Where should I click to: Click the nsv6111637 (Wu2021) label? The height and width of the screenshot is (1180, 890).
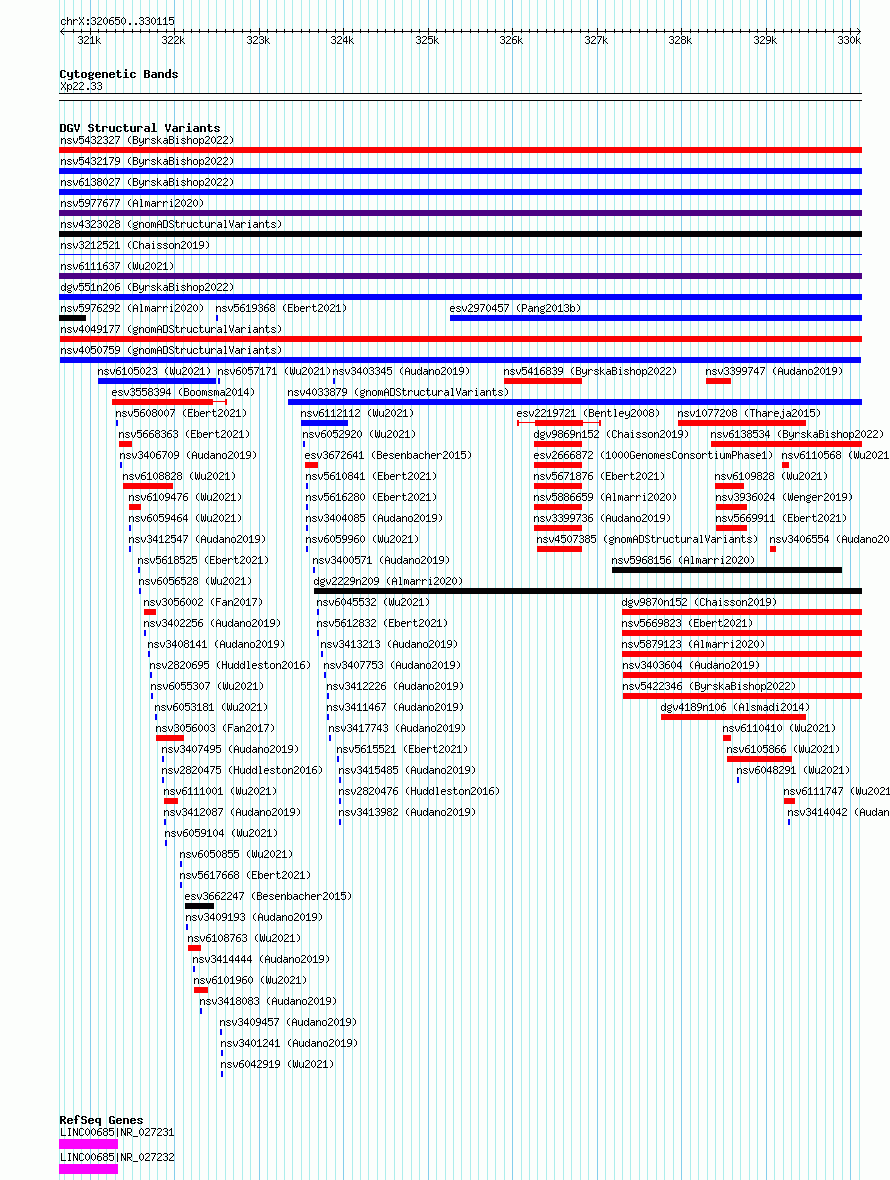pos(117,266)
